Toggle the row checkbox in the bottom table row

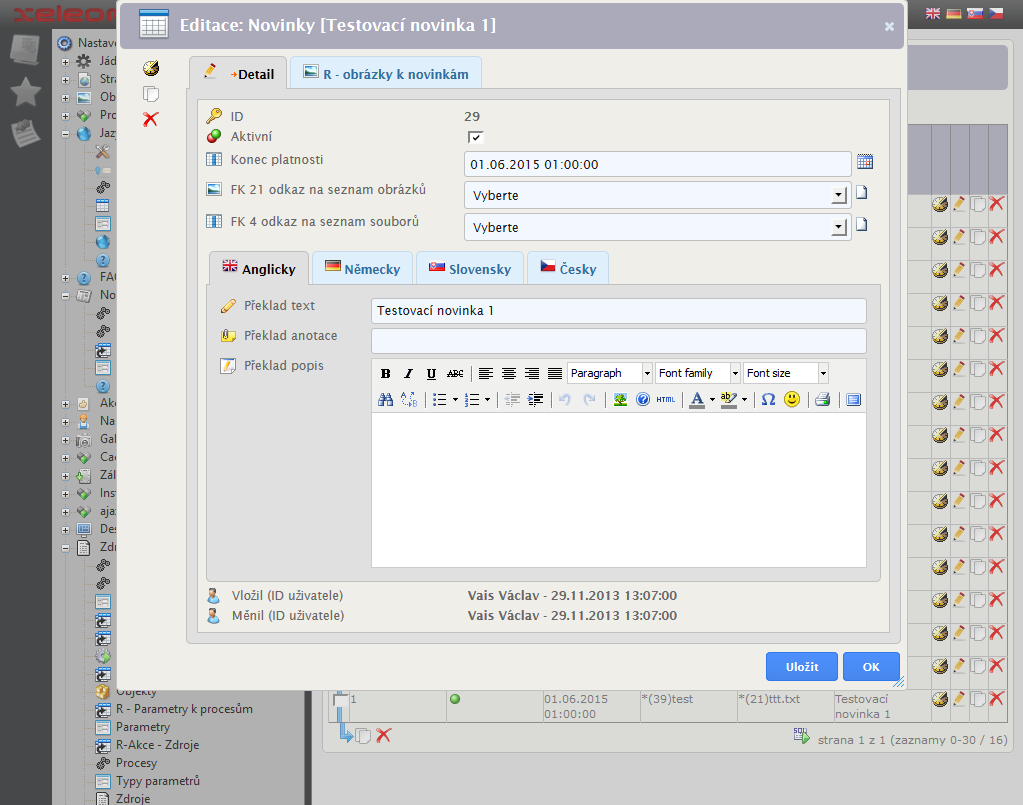pos(340,699)
